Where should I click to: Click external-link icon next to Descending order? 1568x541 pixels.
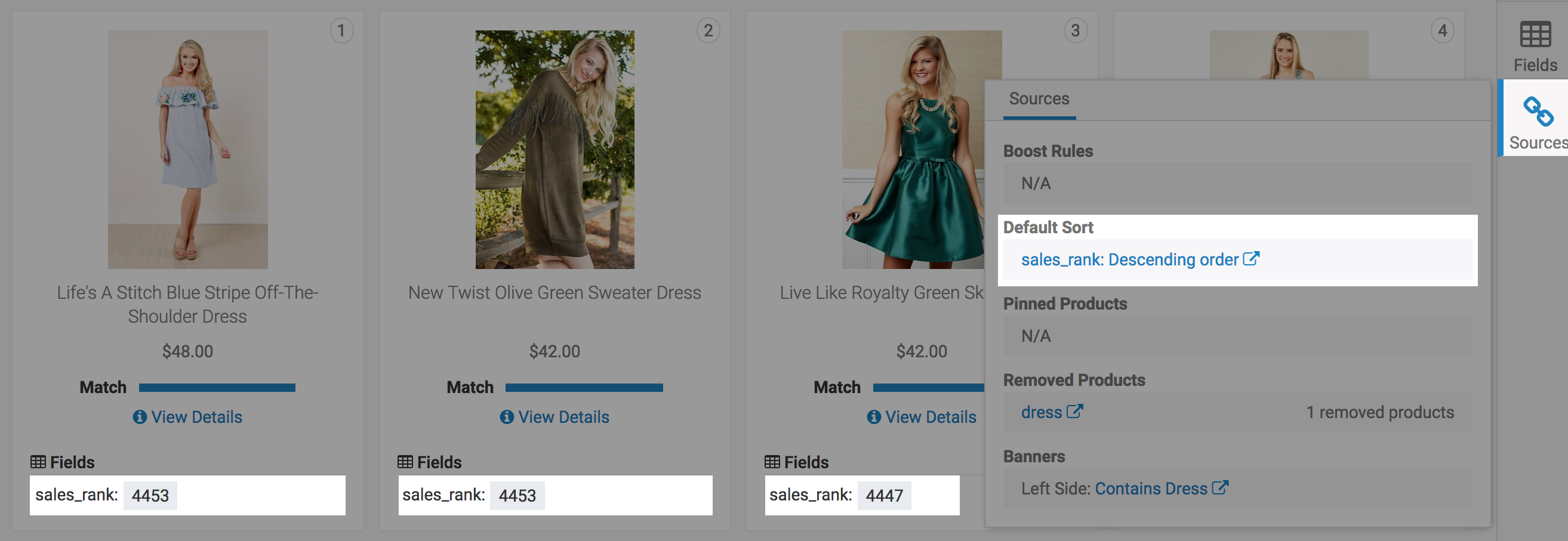coord(1251,259)
